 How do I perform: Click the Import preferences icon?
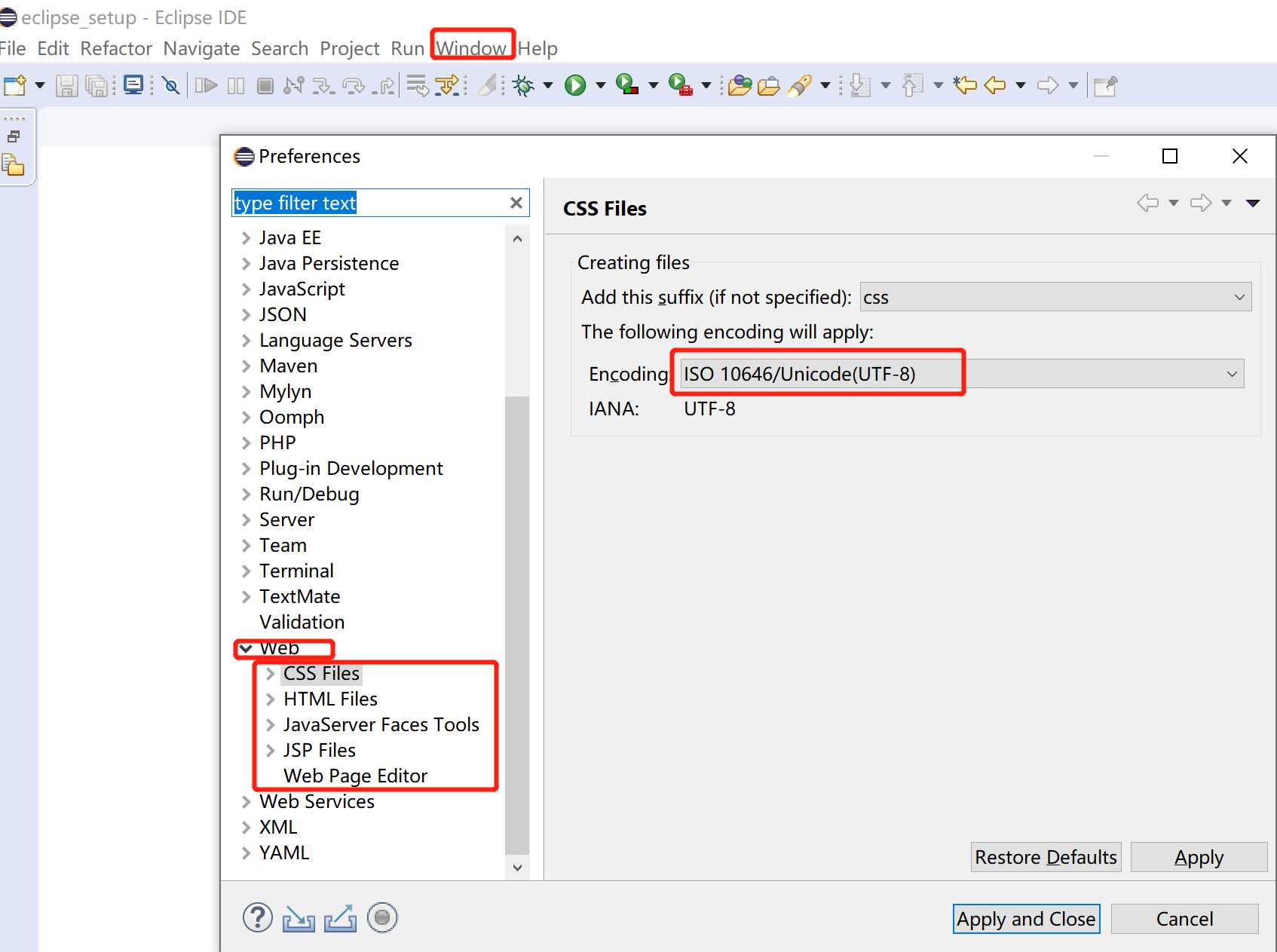point(299,918)
